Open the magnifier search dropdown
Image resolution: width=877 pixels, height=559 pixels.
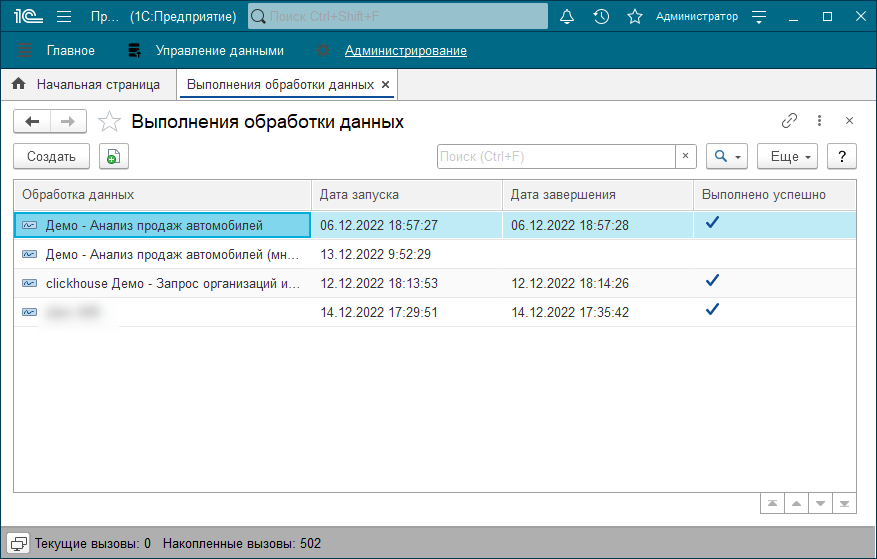727,156
